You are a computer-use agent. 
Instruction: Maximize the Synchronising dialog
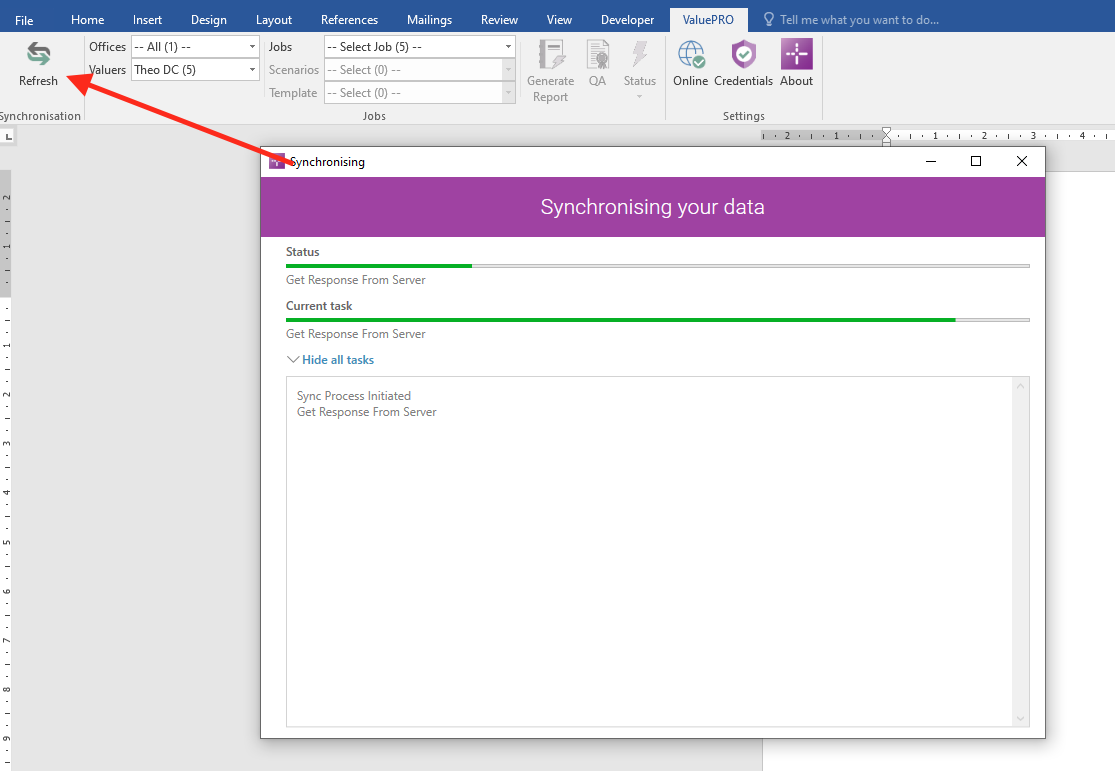[x=976, y=161]
